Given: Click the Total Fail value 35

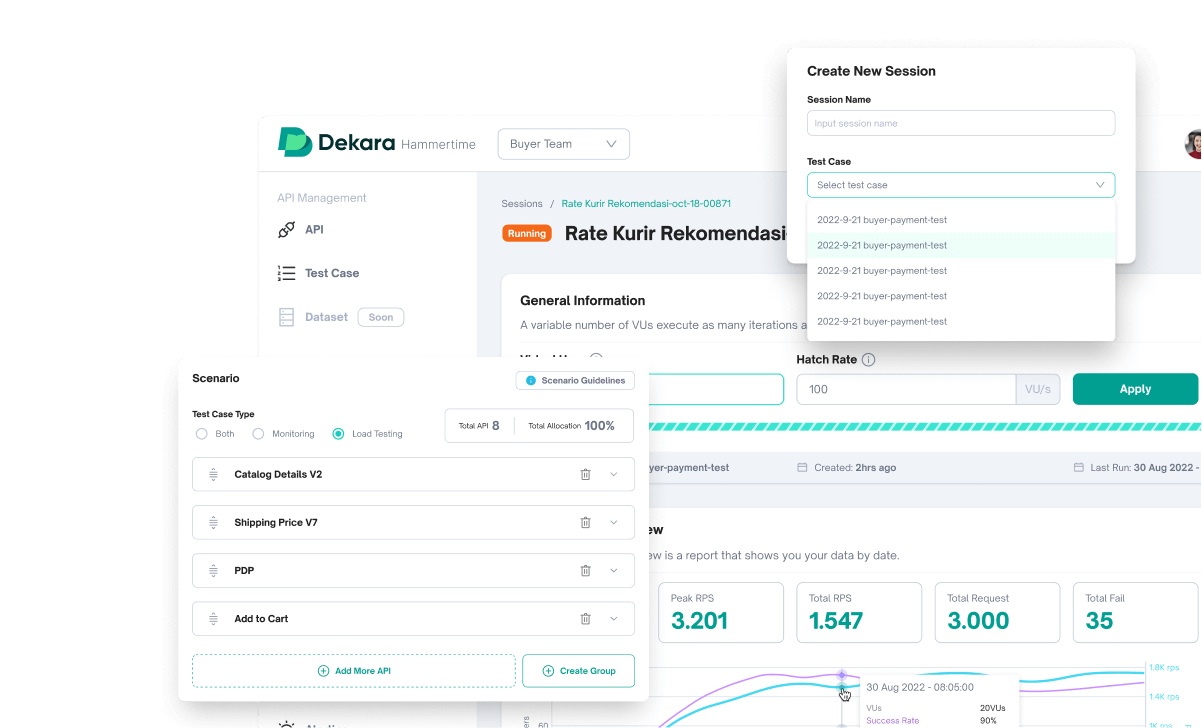Looking at the screenshot, I should (1099, 621).
